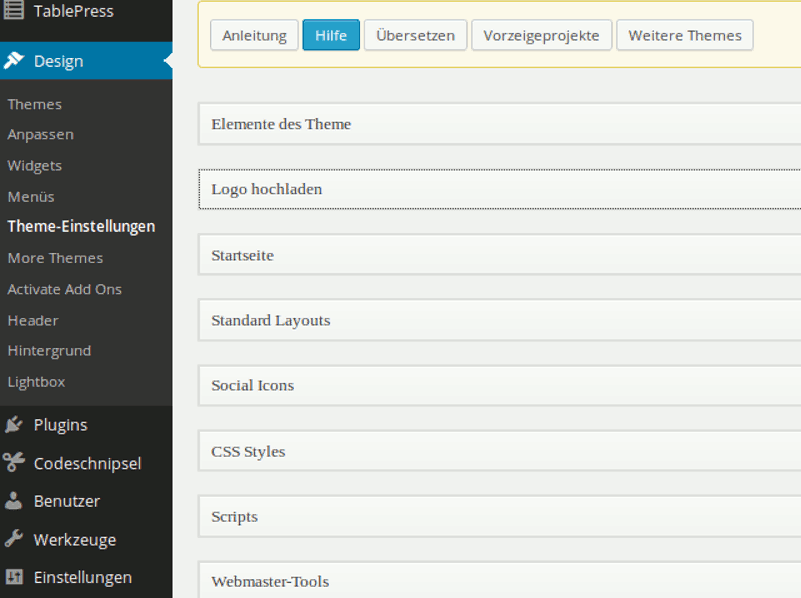Open Themes in the Design submenu
Image resolution: width=801 pixels, height=598 pixels.
(35, 104)
